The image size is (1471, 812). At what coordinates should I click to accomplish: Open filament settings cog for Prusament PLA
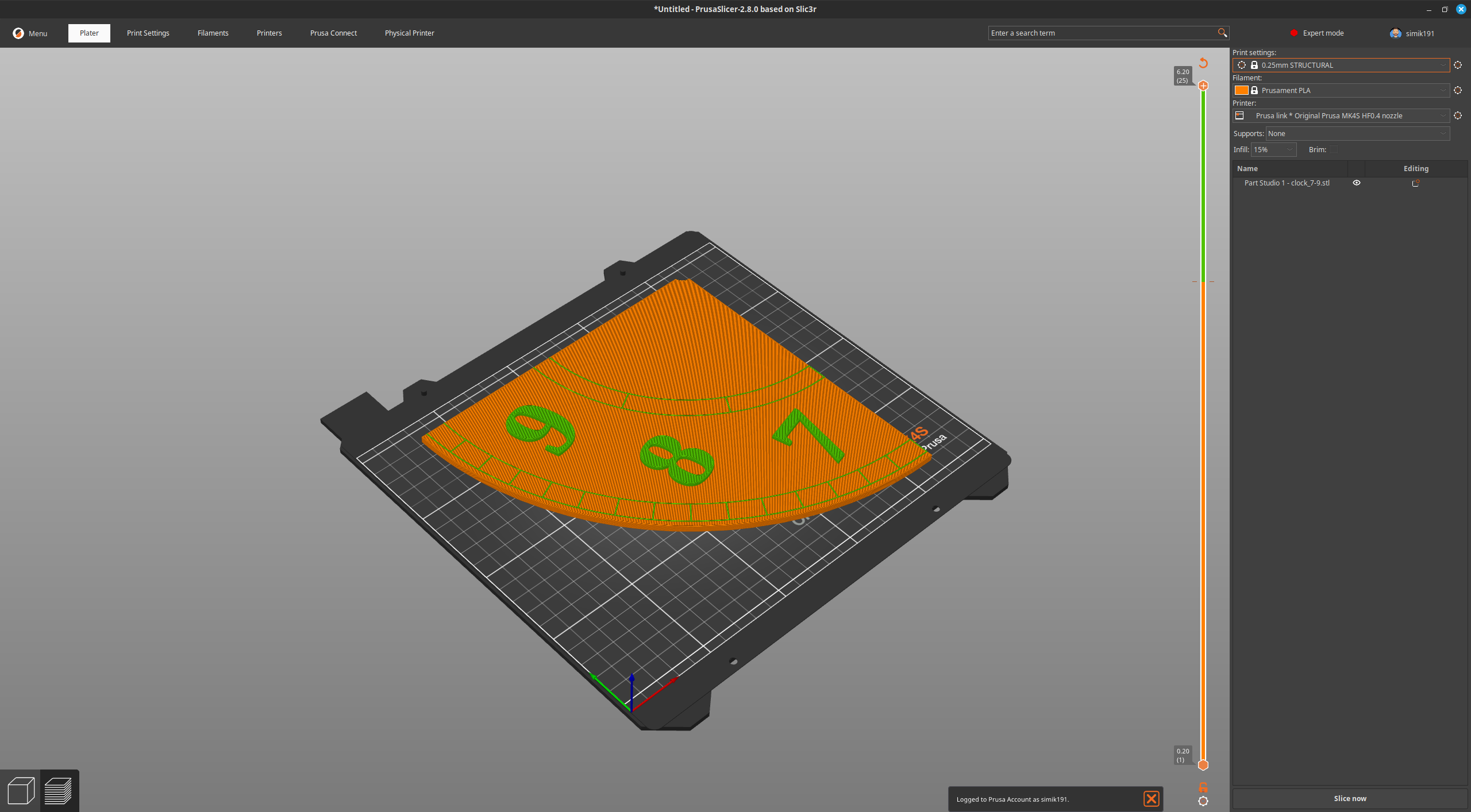(x=1458, y=90)
